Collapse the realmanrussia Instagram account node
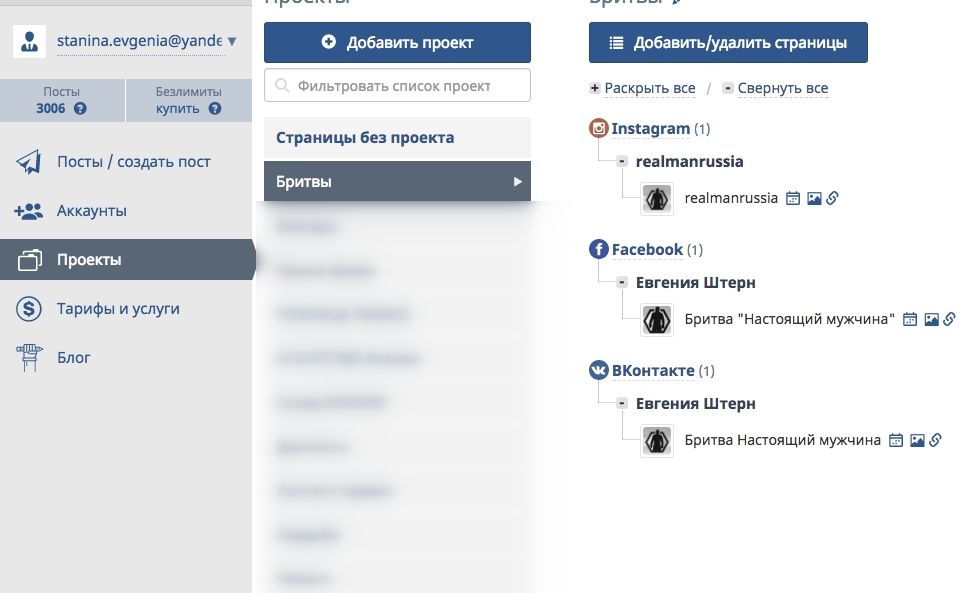The image size is (961, 593). [622, 161]
